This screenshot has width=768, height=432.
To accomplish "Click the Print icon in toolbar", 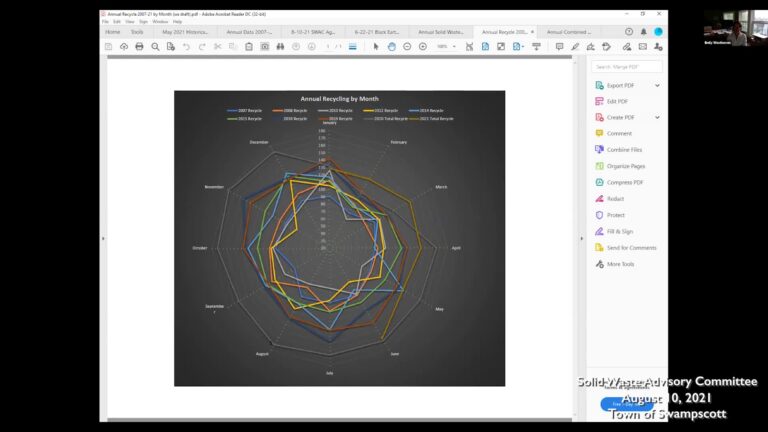I will click(139, 47).
